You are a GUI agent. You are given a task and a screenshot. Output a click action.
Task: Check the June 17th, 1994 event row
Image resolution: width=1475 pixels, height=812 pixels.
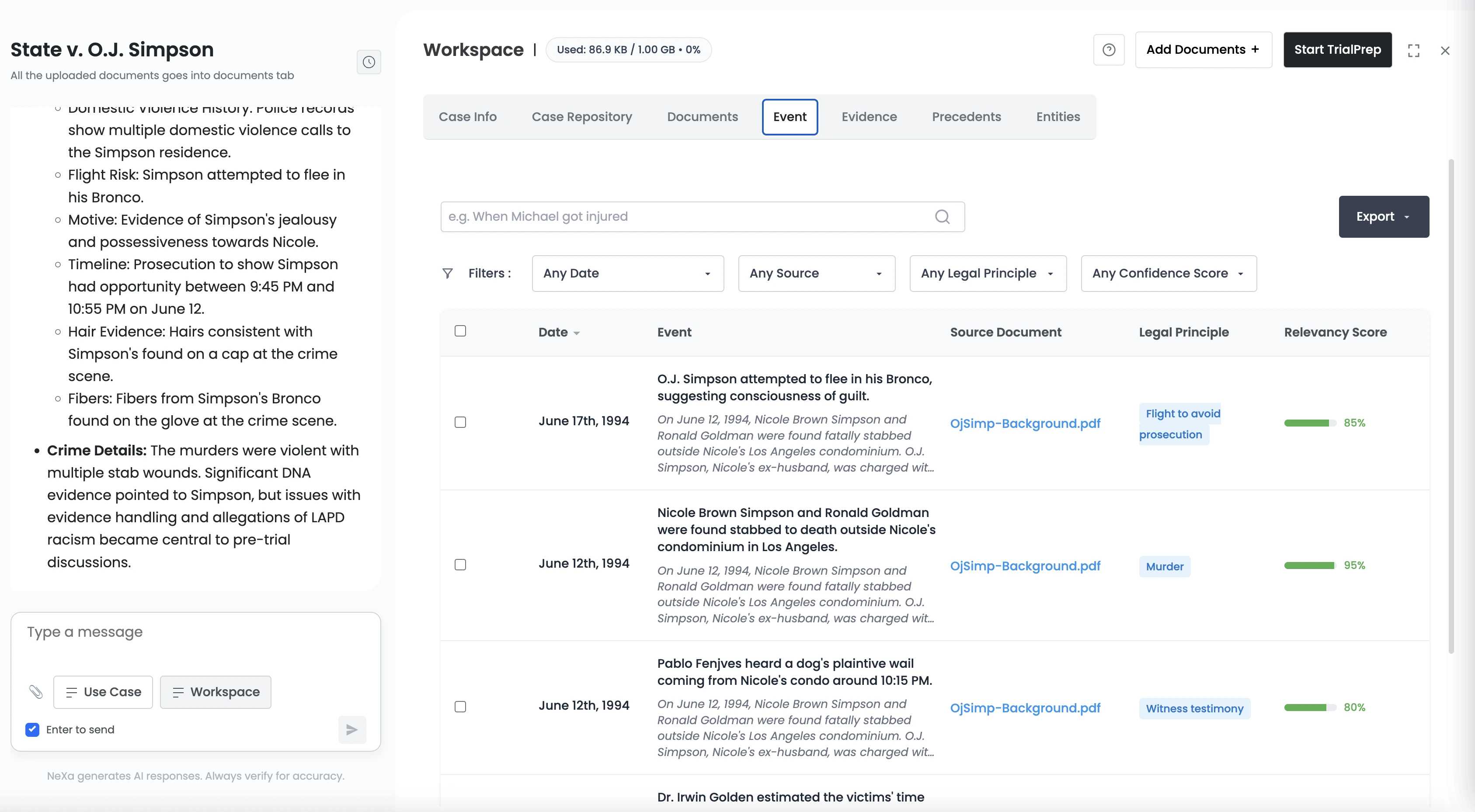pos(460,422)
